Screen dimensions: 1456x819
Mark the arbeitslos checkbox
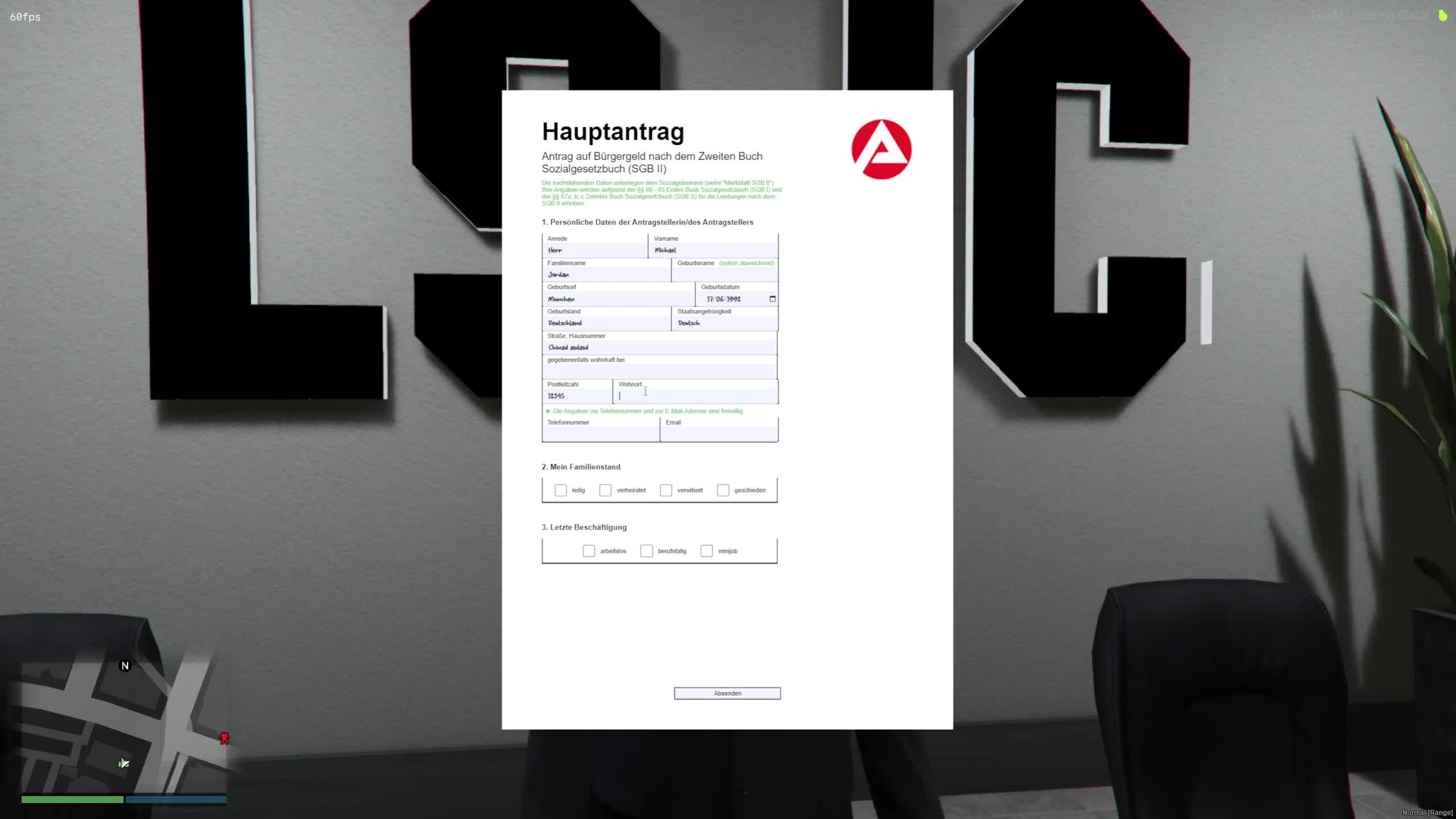coord(589,551)
